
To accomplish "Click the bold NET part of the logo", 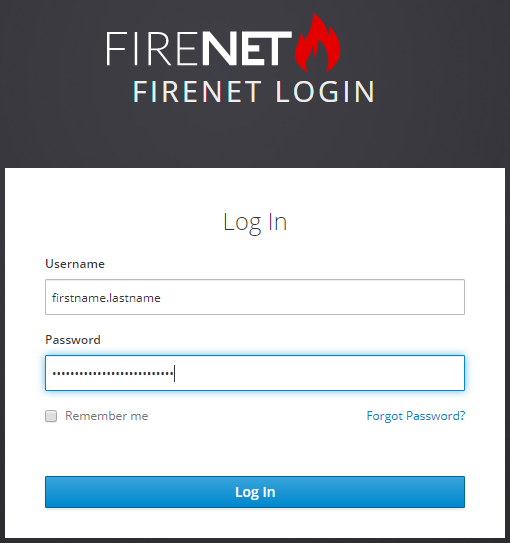I will pos(247,48).
